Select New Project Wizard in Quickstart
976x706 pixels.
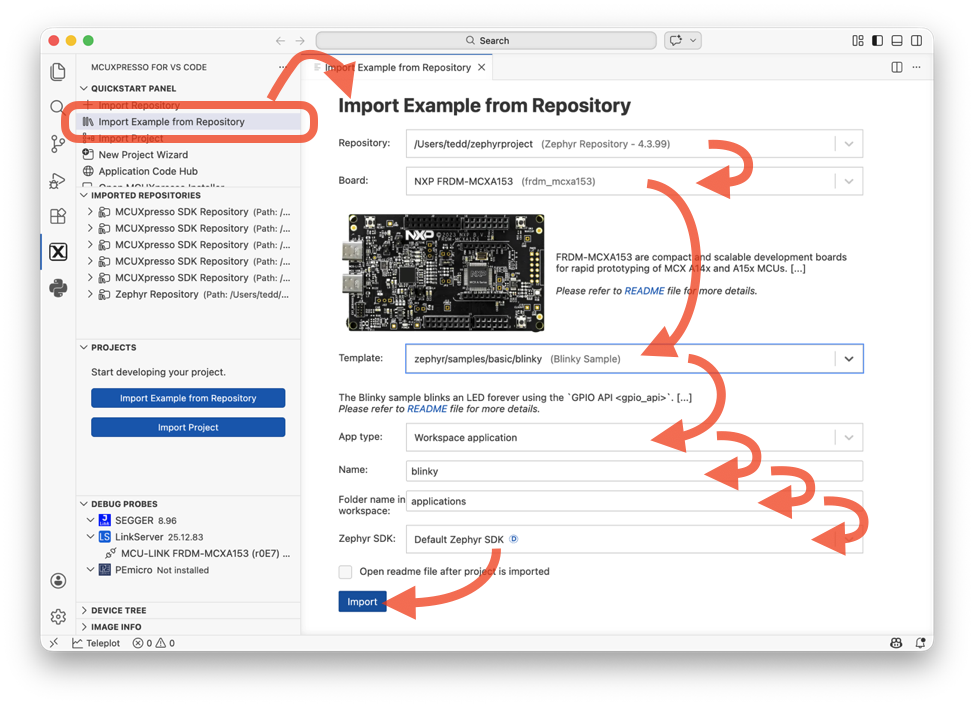188,154
